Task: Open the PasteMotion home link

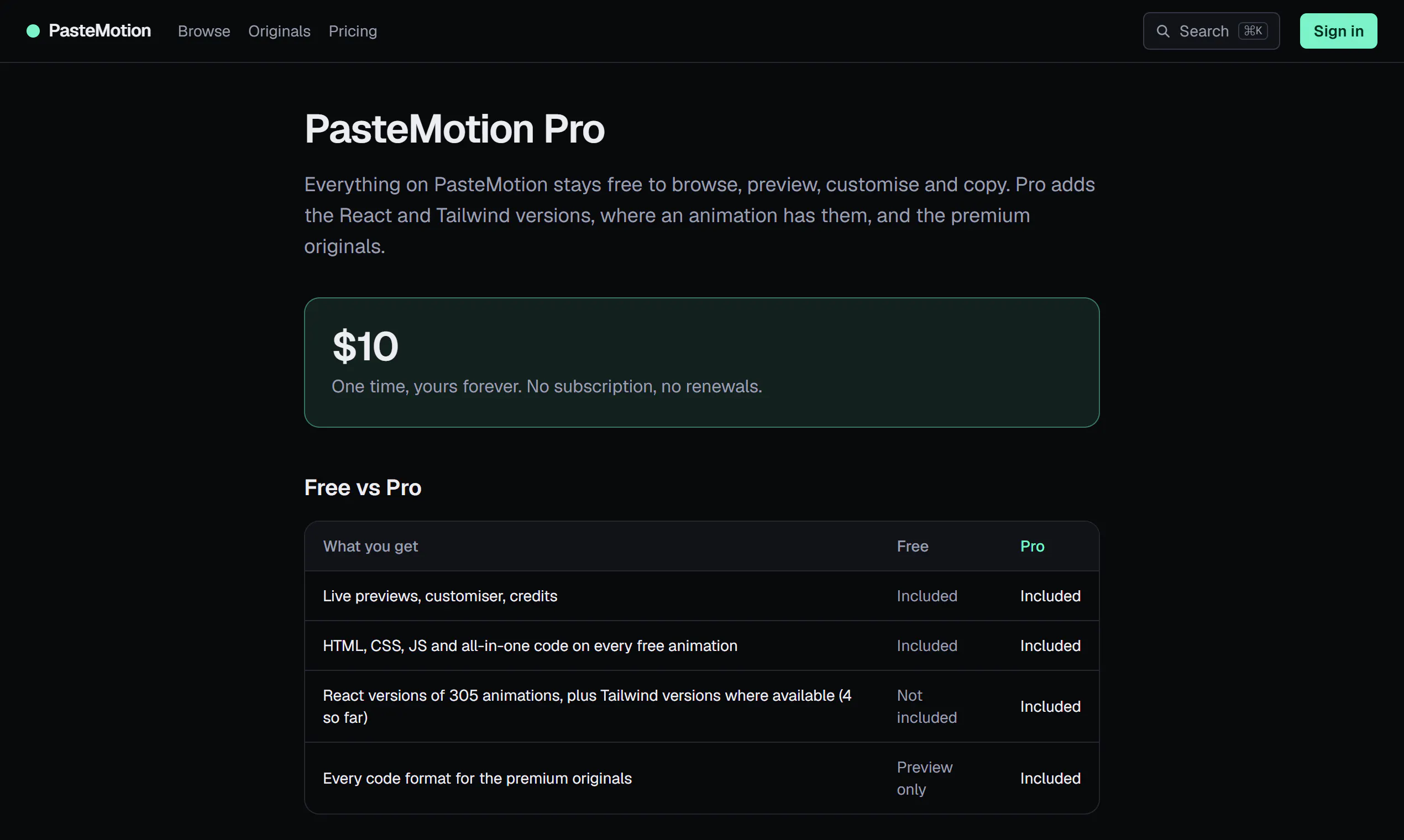Action: pyautogui.click(x=89, y=31)
